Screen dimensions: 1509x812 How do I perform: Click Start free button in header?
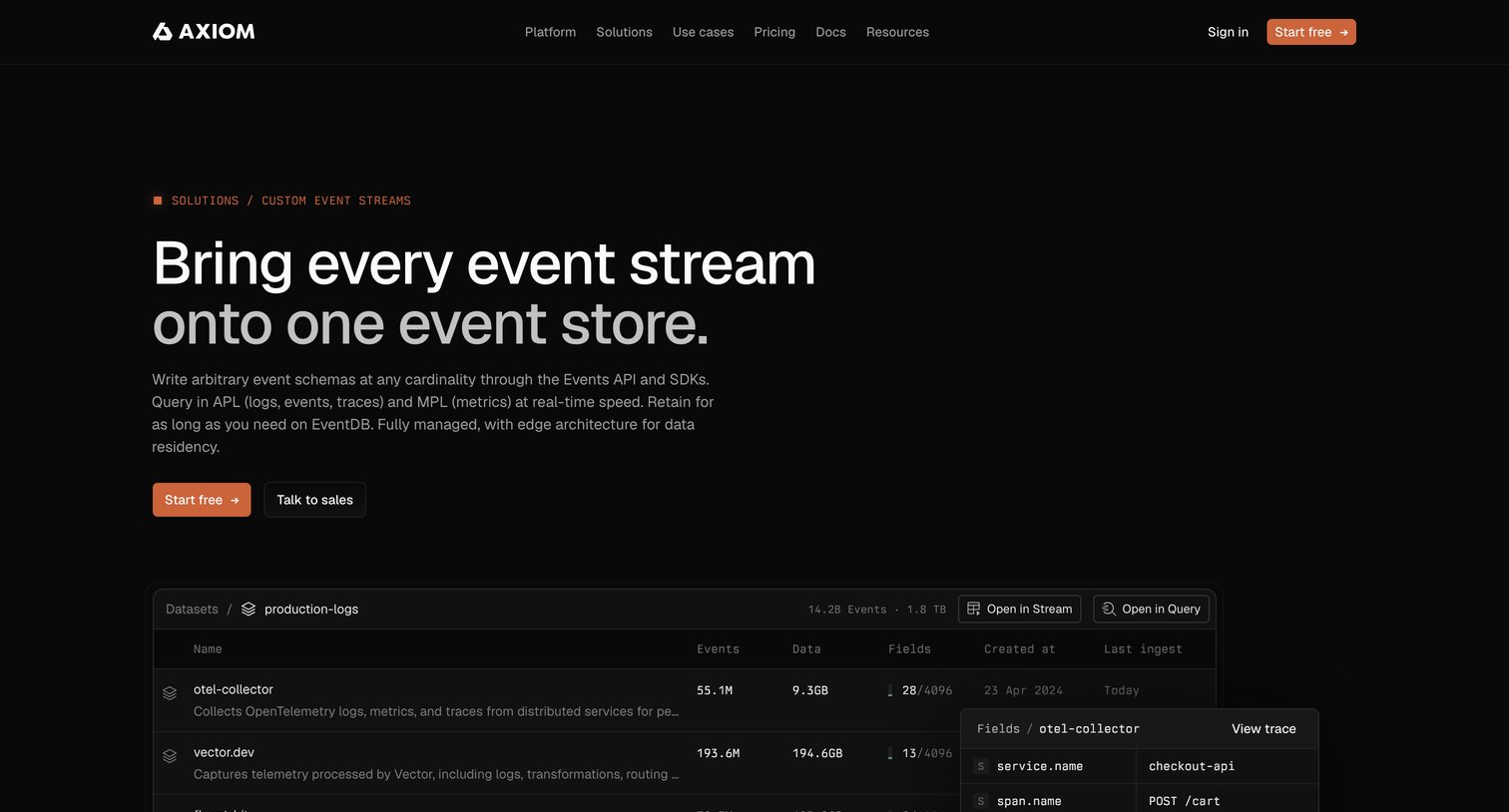pos(1311,32)
